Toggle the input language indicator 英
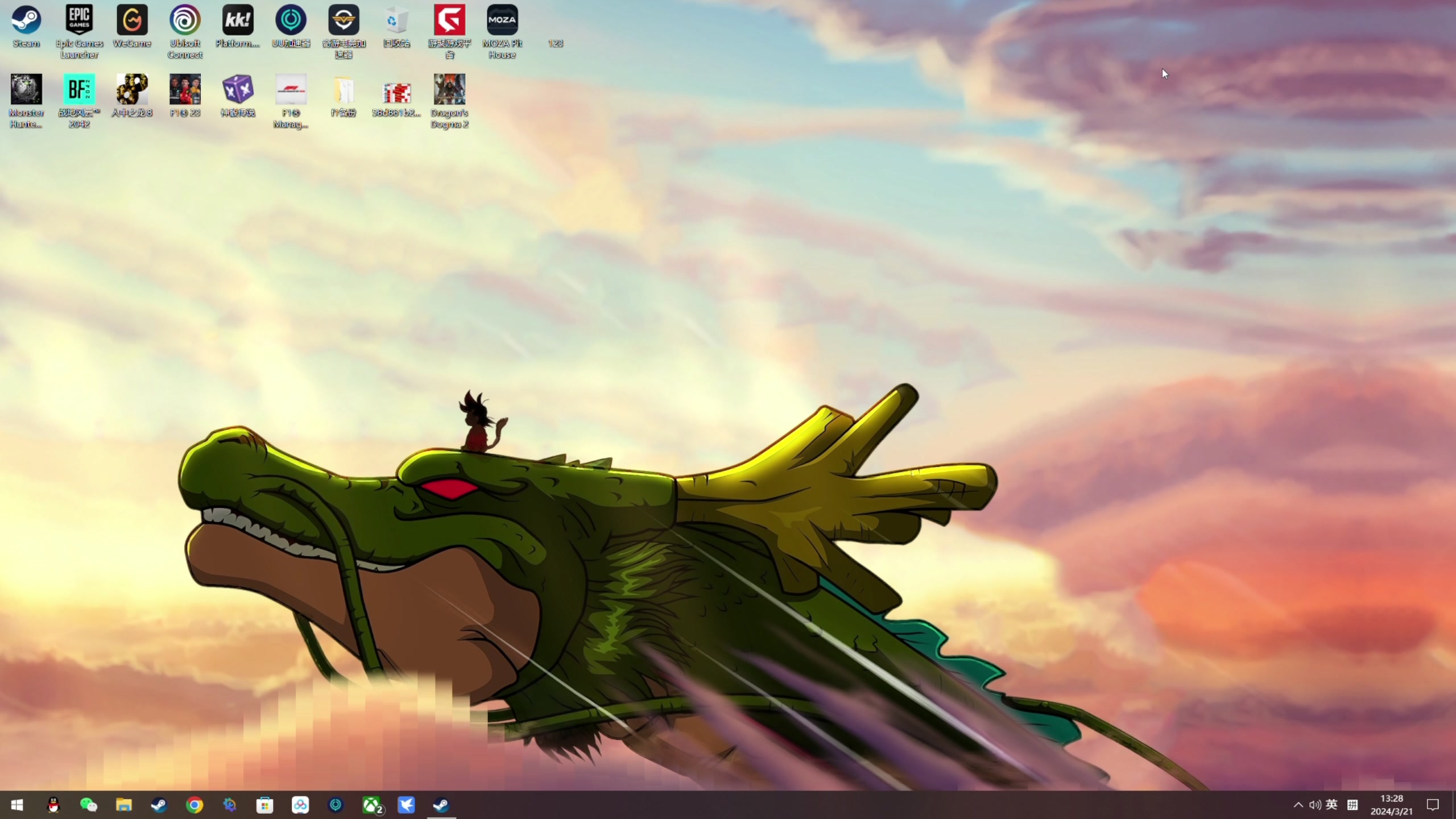 [1331, 805]
